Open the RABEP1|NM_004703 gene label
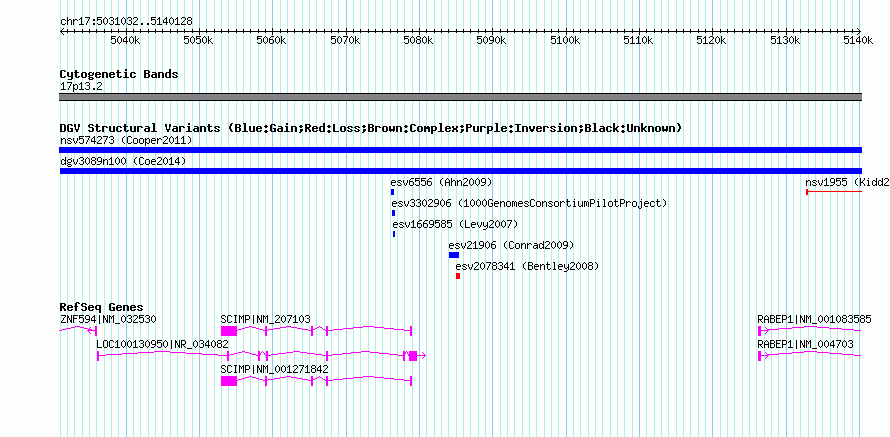The height and width of the screenshot is (437, 890). 805,344
